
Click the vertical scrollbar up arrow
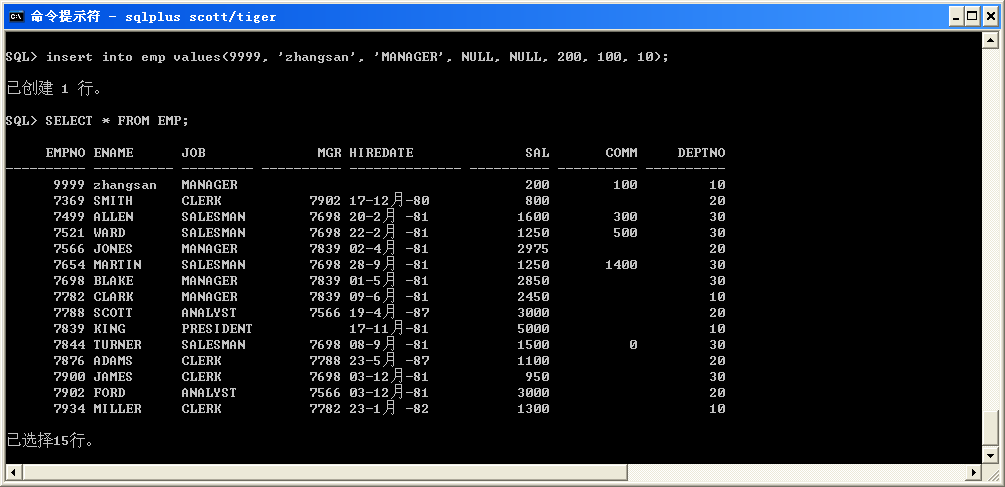(990, 42)
